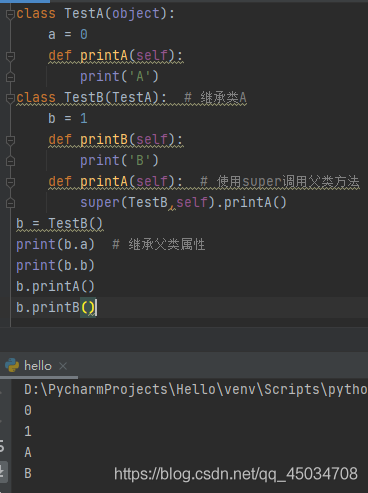Close the hello run tab
This screenshot has height=493, width=368.
click(x=63, y=366)
